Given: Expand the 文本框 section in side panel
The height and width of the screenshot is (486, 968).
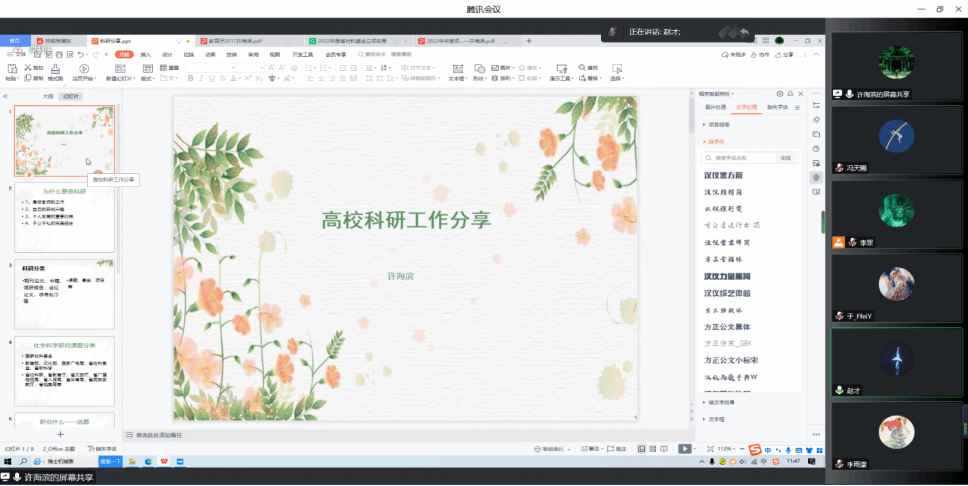Looking at the screenshot, I should click(x=716, y=419).
